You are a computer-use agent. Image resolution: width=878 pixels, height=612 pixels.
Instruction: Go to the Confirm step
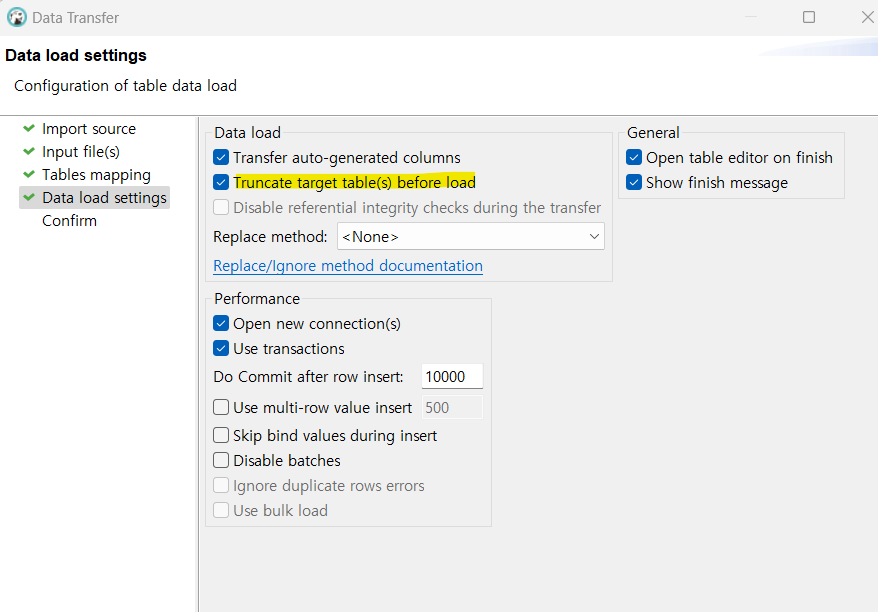69,221
